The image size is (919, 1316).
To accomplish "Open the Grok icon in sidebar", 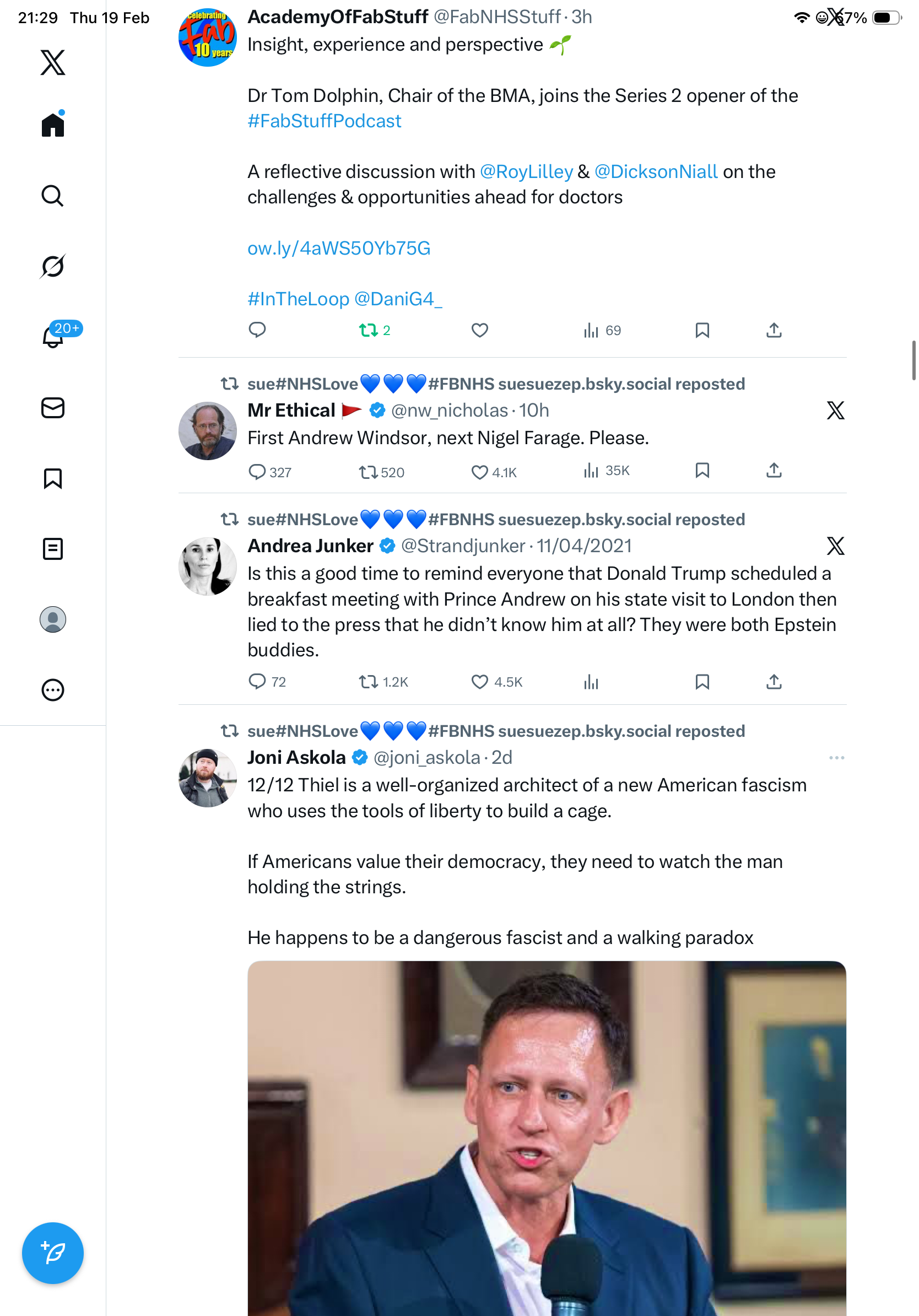I will tap(53, 267).
